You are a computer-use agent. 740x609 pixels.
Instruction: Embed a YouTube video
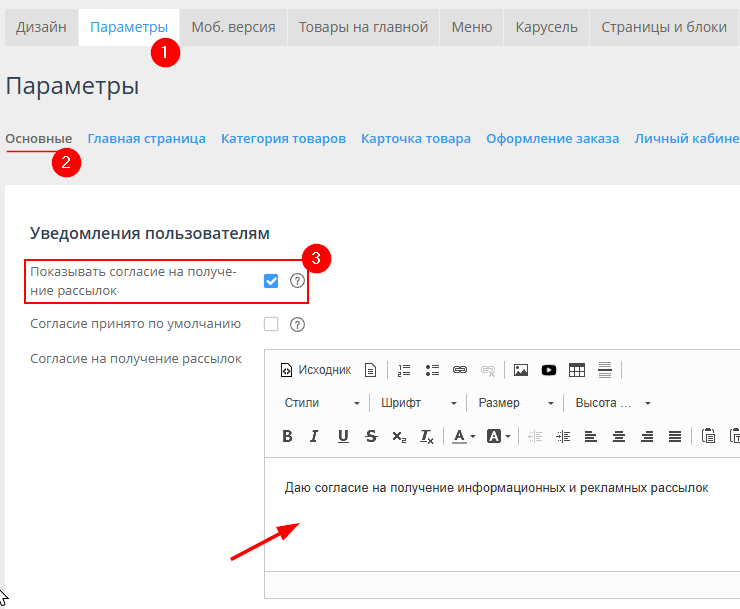[x=548, y=370]
